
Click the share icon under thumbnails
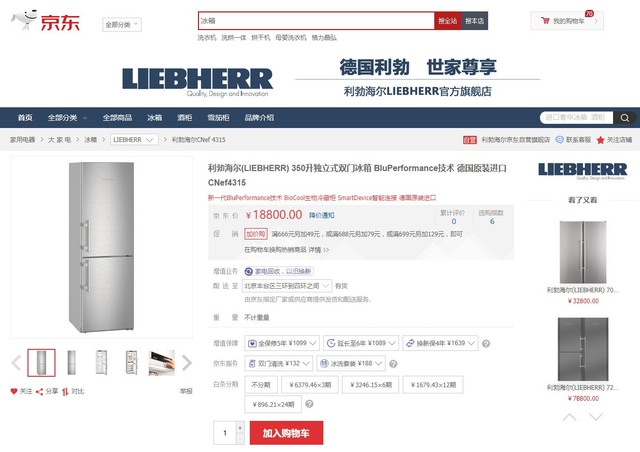(39, 392)
